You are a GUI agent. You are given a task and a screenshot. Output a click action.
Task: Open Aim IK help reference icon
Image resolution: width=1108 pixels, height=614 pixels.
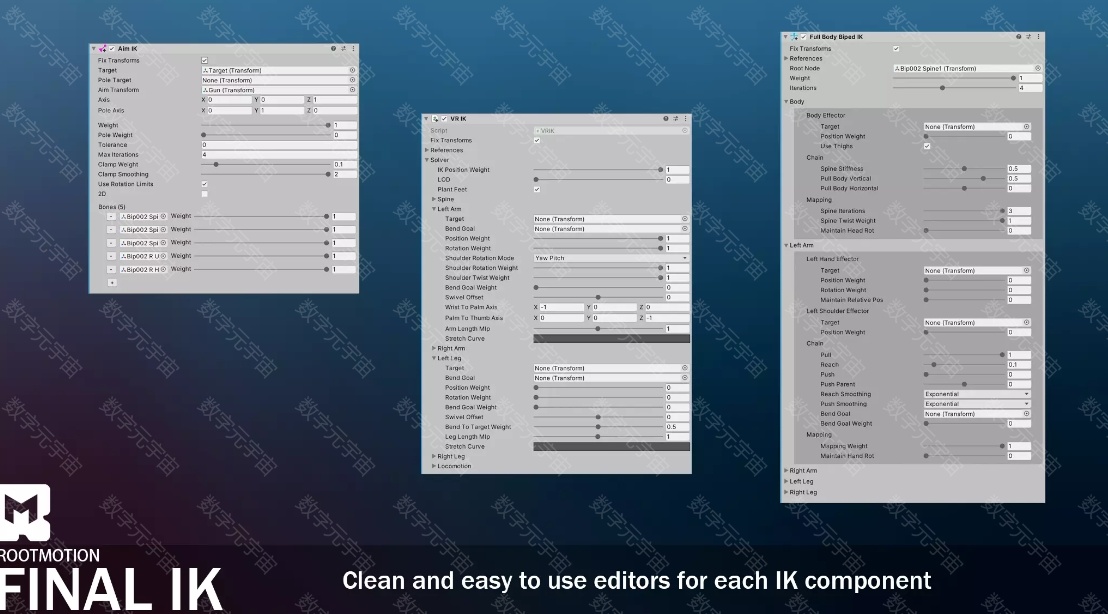(334, 49)
